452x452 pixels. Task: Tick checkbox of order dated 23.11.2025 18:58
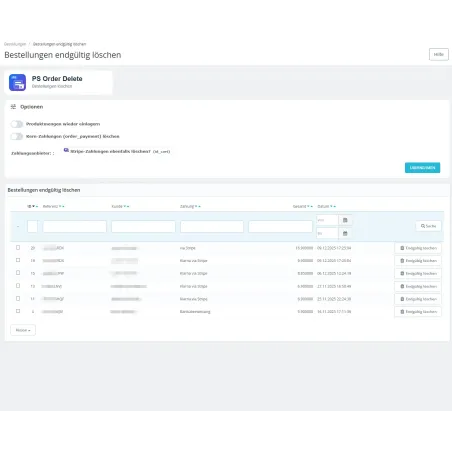[x=18, y=286]
